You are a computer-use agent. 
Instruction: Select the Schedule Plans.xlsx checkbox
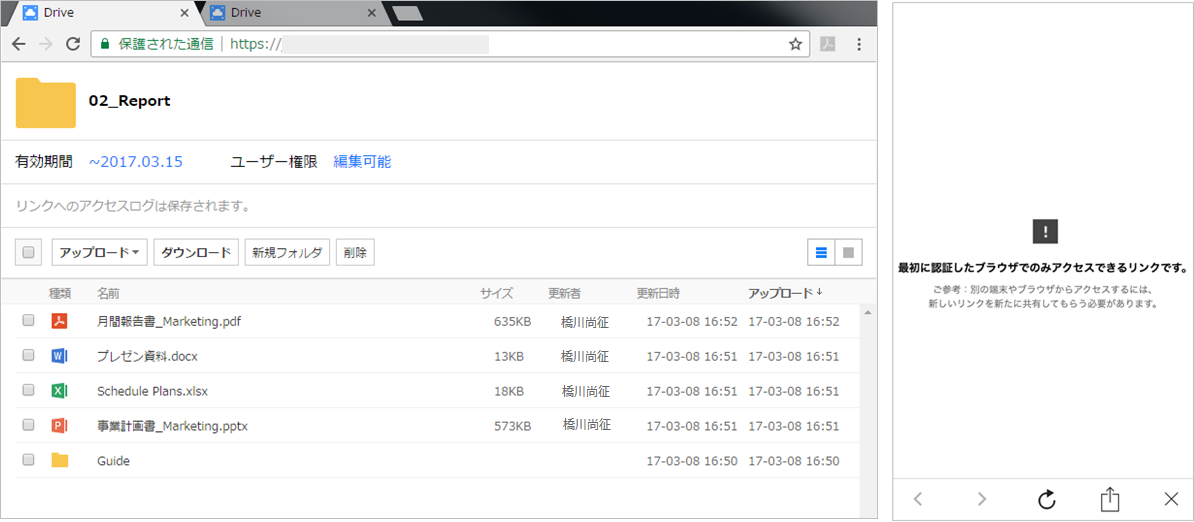click(29, 391)
